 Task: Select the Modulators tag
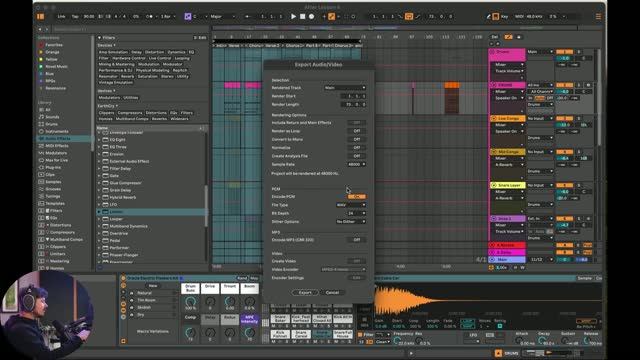click(109, 98)
